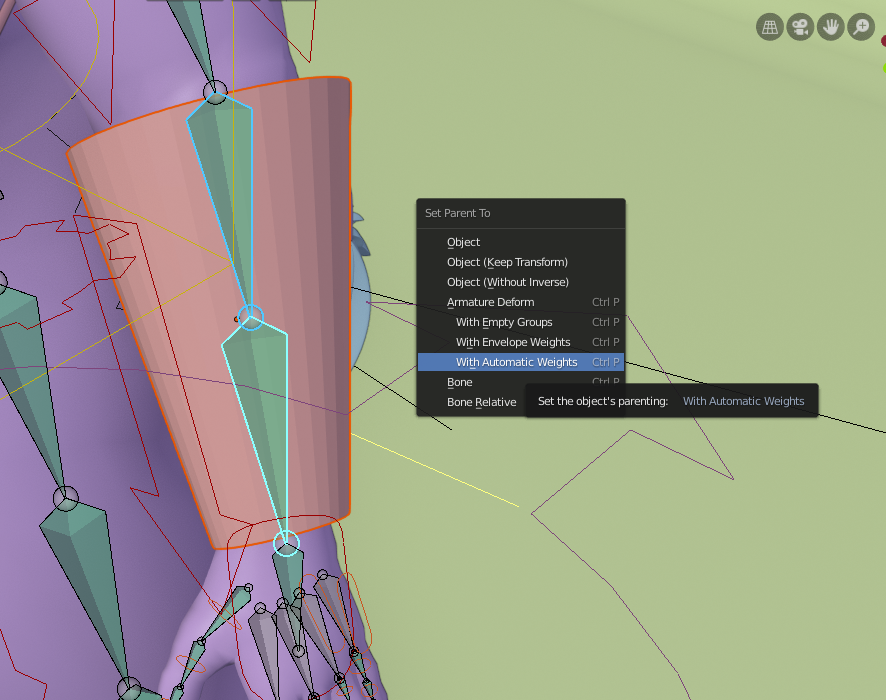Screen dimensions: 886x700
Task: Click the magnifier zoom view icon
Action: click(861, 27)
